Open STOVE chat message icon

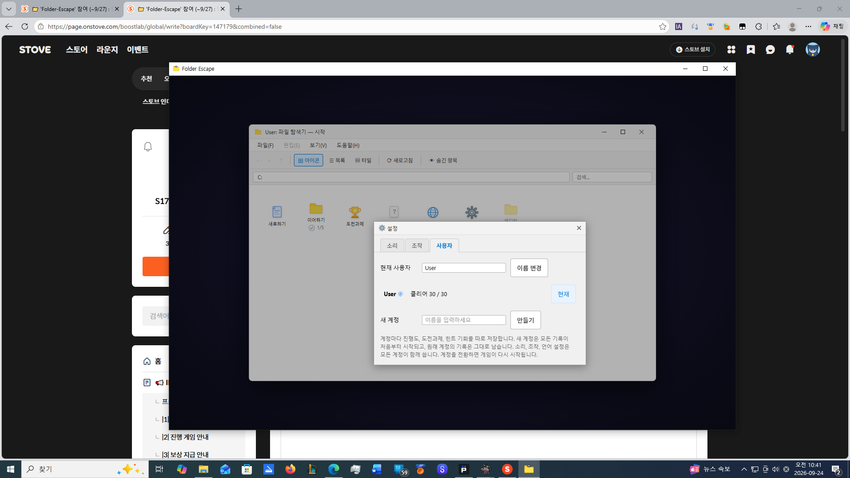[770, 49]
